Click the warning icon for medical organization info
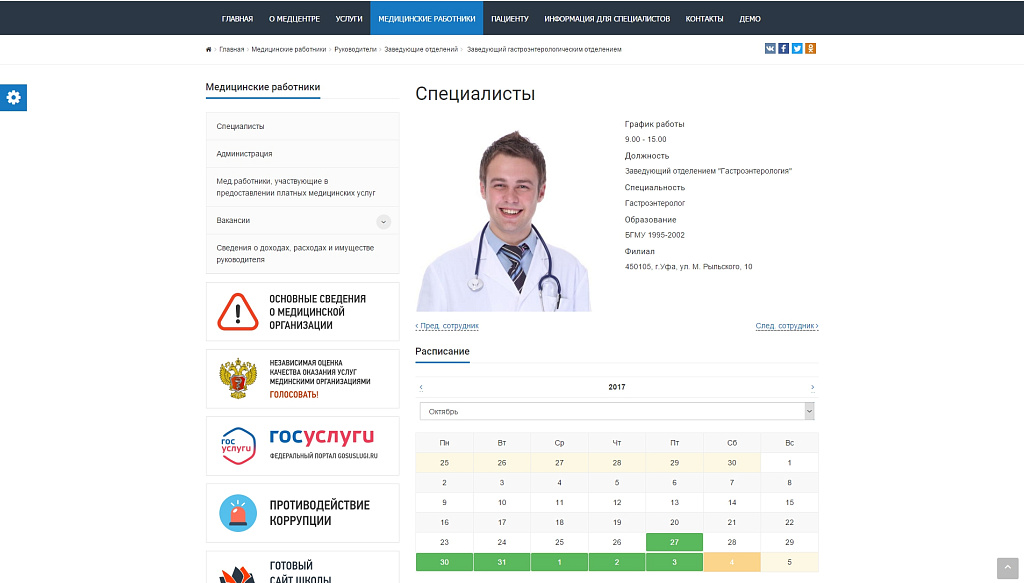This screenshot has width=1024, height=583. (236, 311)
